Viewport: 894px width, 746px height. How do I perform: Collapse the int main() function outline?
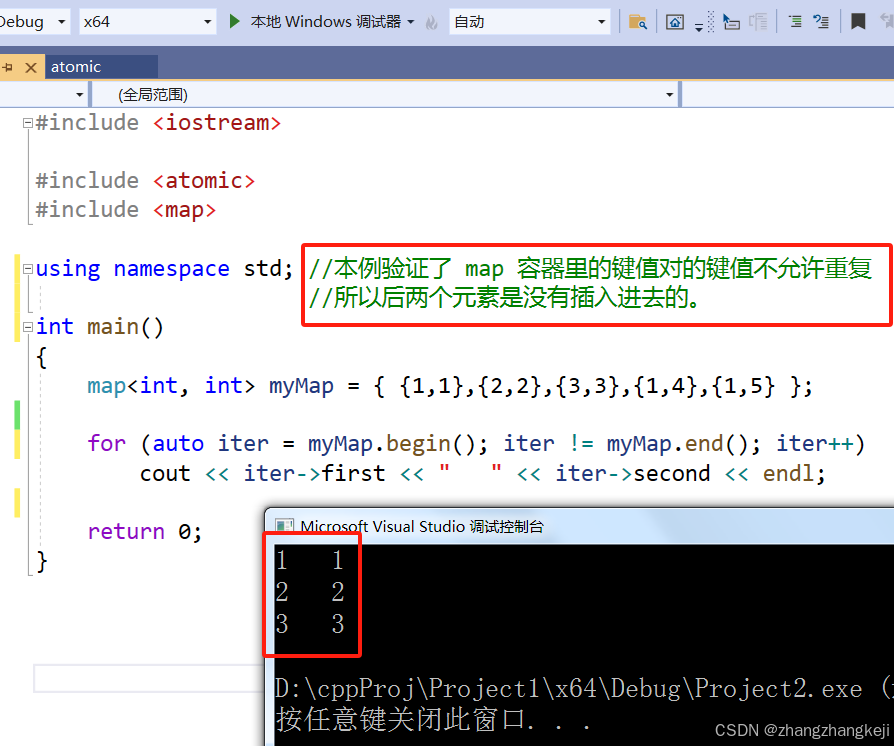click(27, 327)
